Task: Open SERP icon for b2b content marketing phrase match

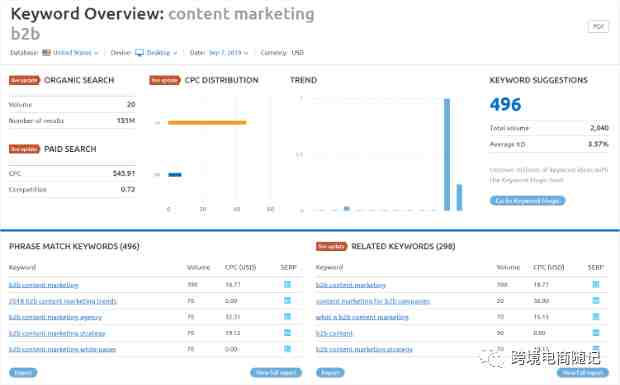Action: 287,284
